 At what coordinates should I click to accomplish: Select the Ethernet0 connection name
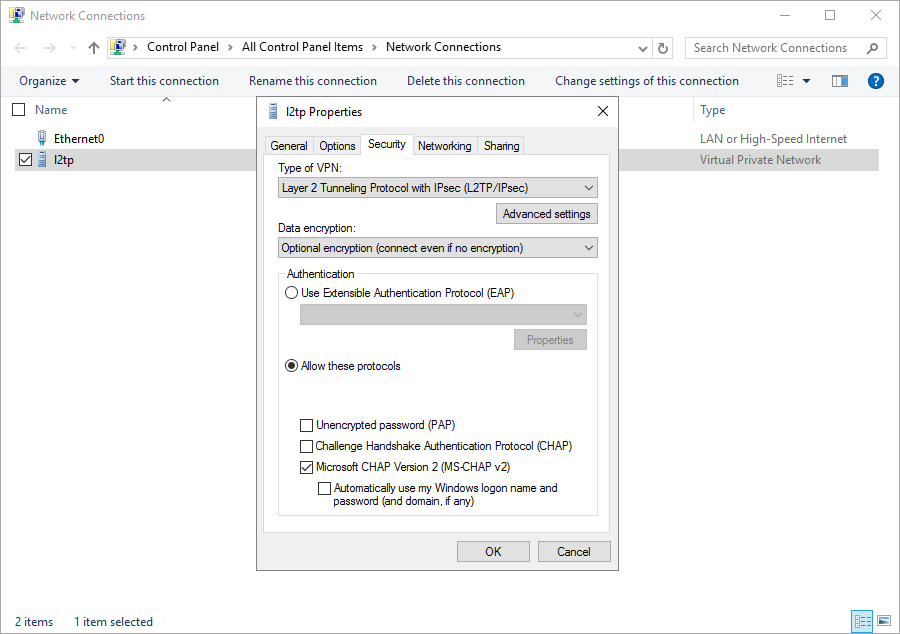[x=79, y=138]
